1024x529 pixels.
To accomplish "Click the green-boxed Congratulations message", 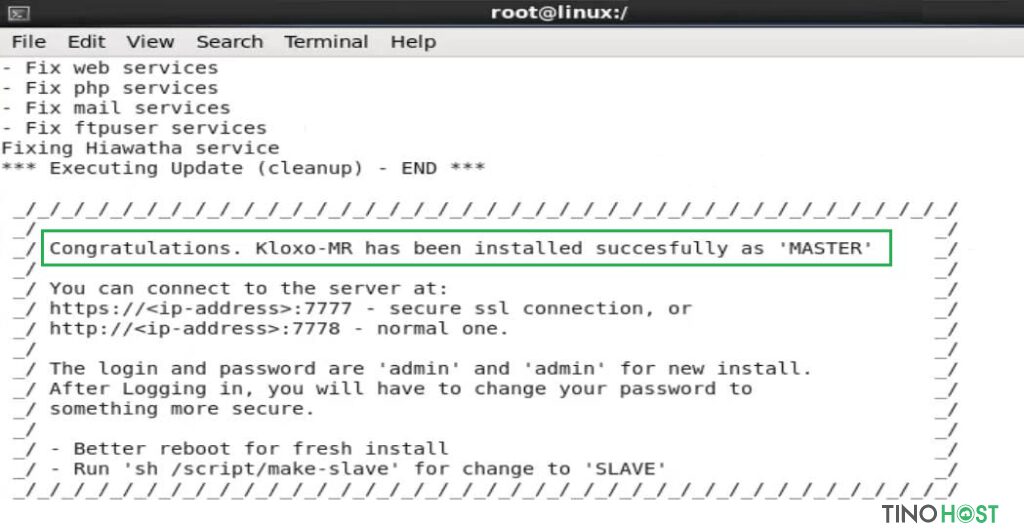I will [x=466, y=248].
